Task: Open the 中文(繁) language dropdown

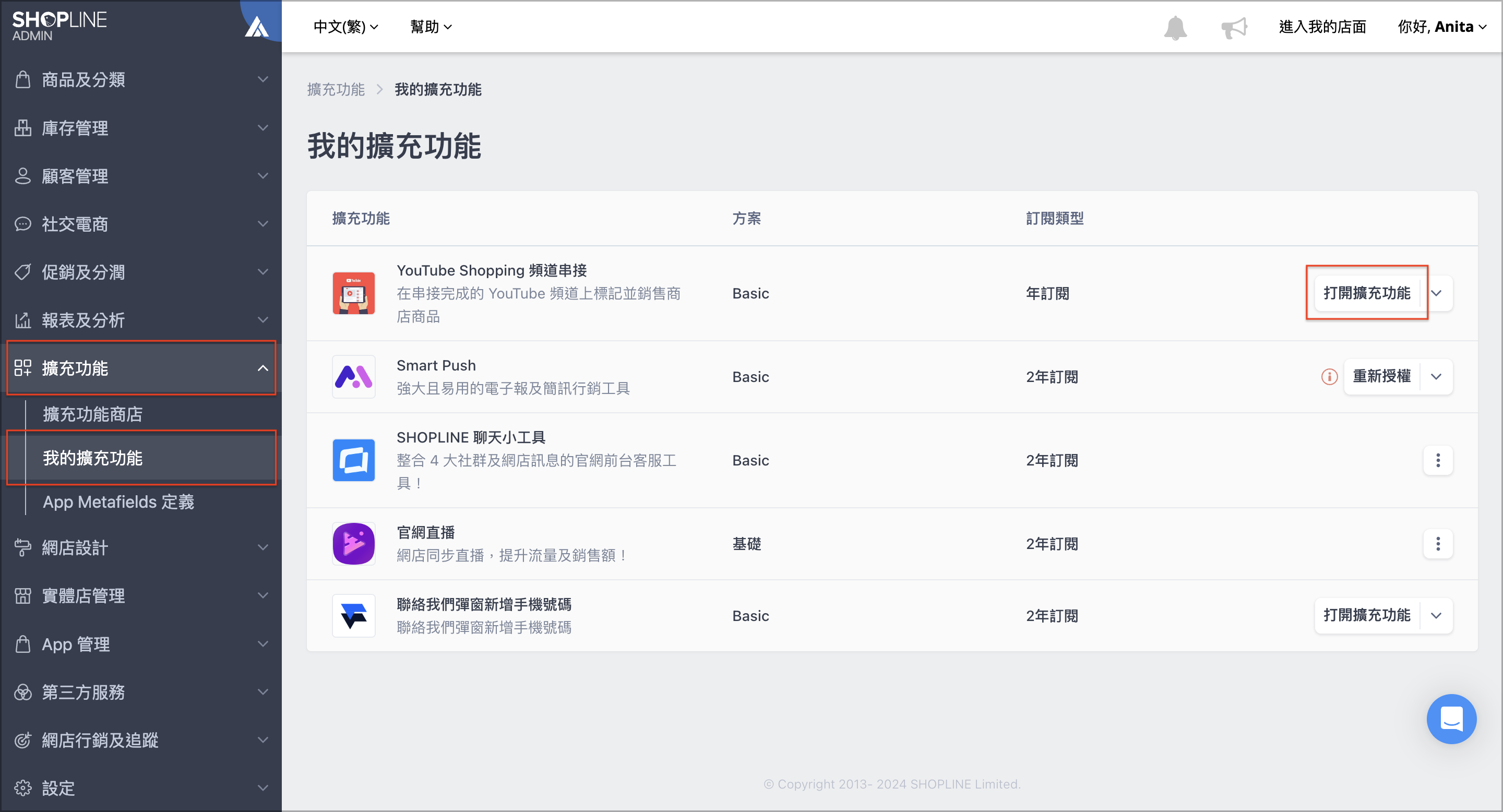Action: point(346,27)
